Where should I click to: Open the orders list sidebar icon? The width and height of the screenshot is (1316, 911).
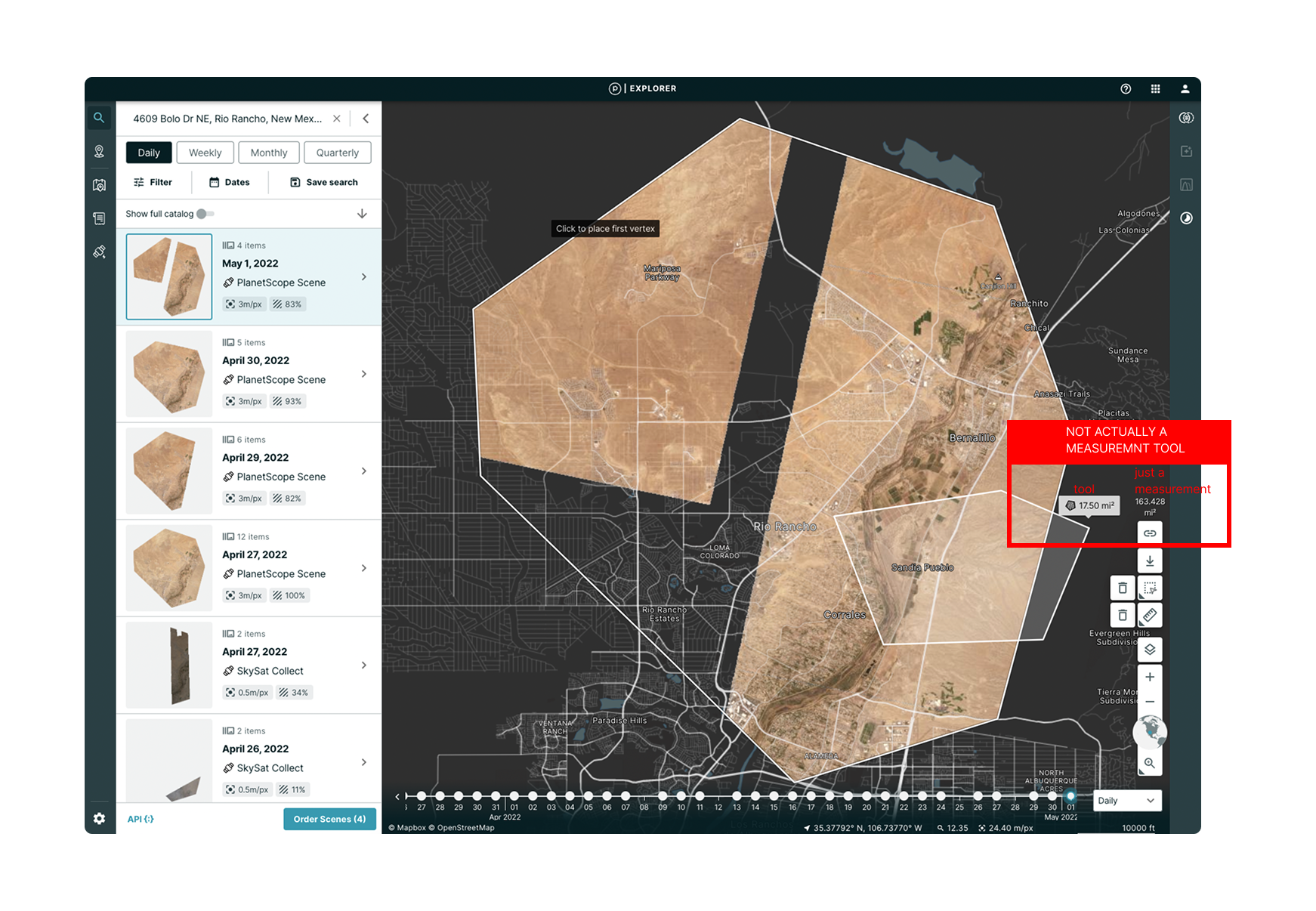coord(99,218)
